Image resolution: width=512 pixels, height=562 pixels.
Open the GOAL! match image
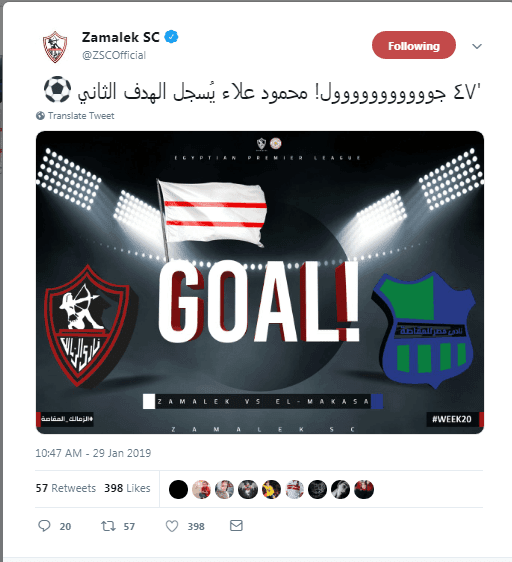[x=260, y=282]
